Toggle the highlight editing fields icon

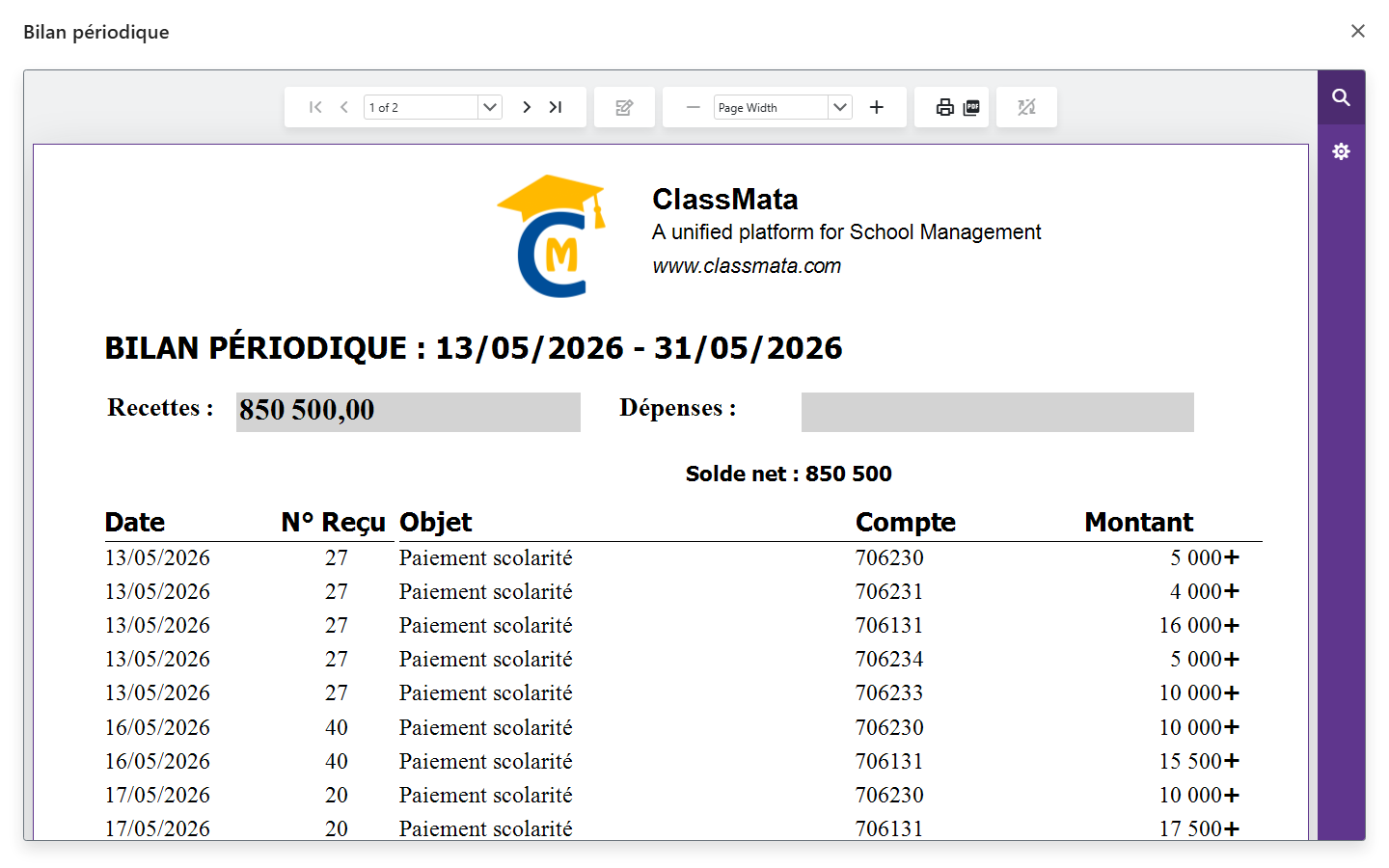(1026, 107)
